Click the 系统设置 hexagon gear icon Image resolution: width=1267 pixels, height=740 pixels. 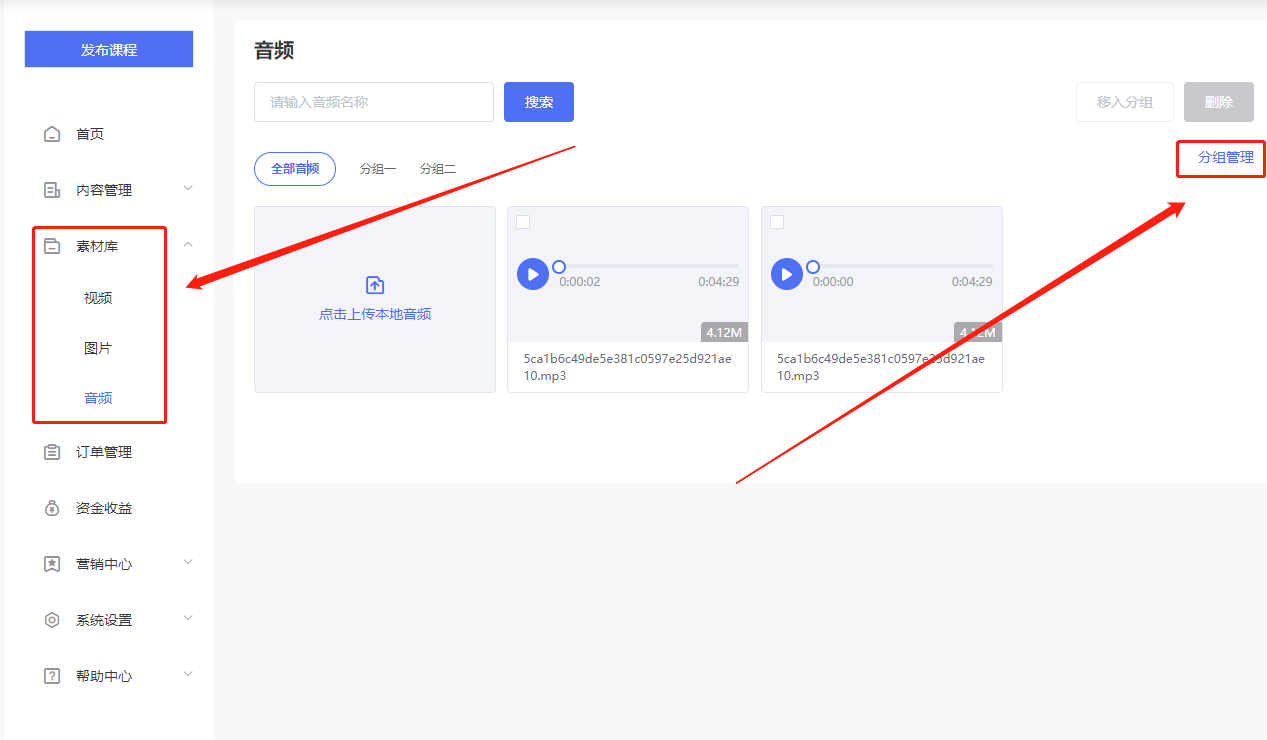click(x=52, y=620)
